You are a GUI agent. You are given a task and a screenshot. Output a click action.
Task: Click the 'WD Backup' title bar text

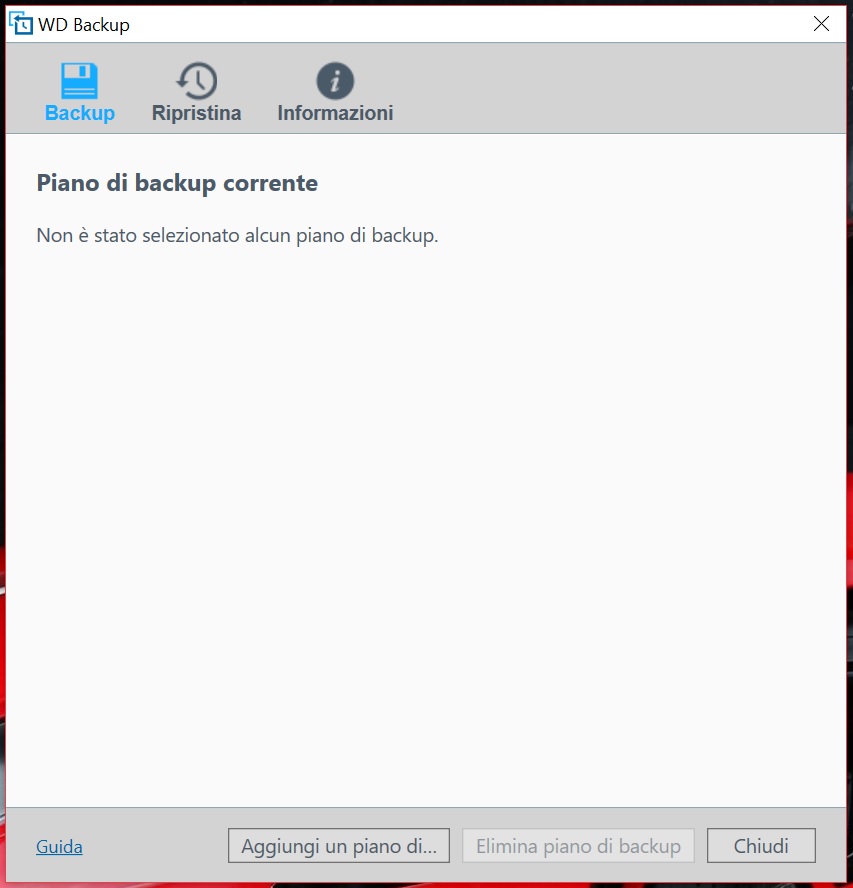pos(84,25)
